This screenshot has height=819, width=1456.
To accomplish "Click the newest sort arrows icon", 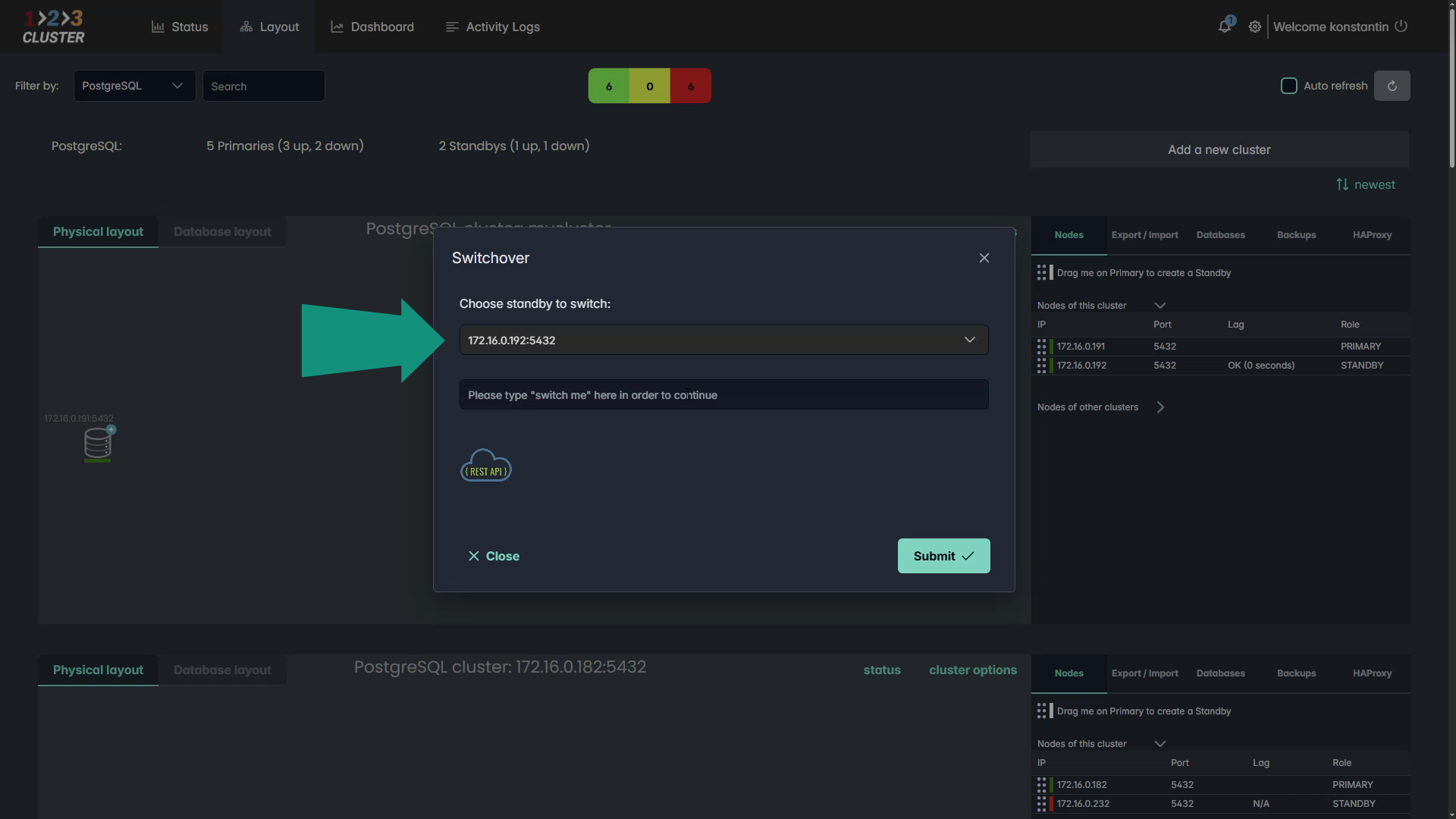I will [1342, 184].
